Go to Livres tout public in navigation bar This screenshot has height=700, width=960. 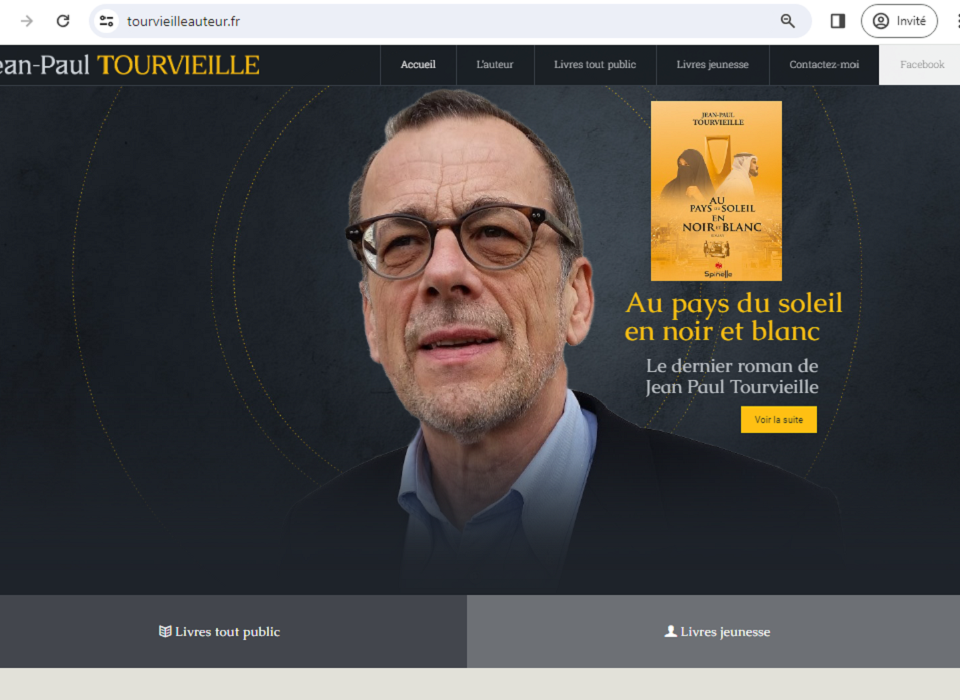[594, 64]
